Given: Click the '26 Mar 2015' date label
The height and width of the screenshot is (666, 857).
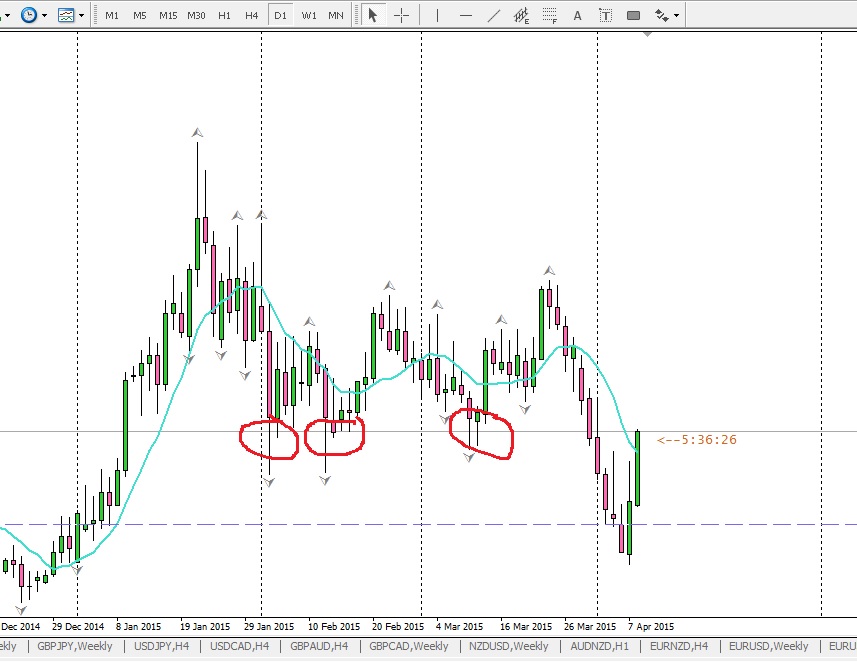Looking at the screenshot, I should point(590,626).
